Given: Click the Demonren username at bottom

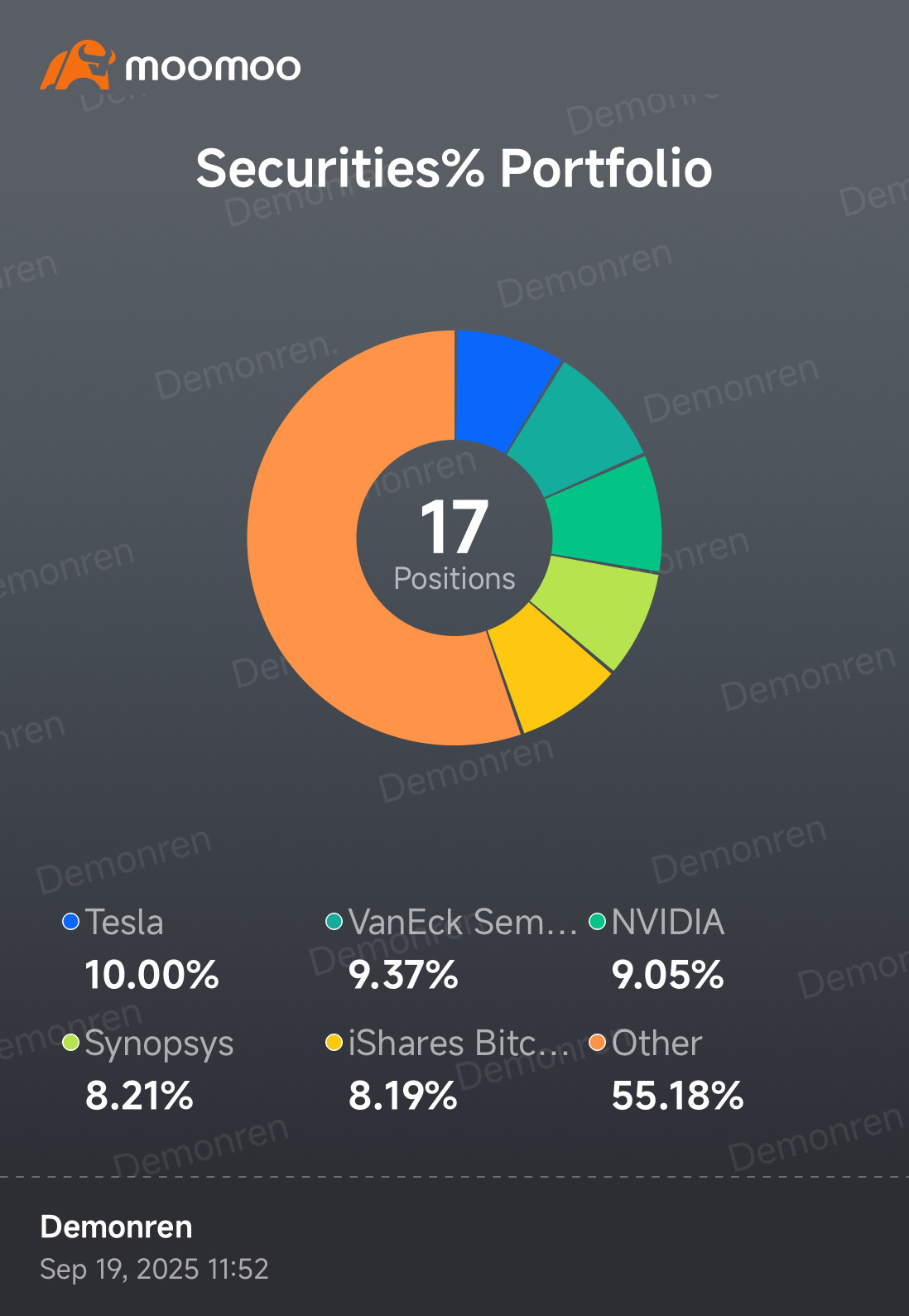Looking at the screenshot, I should click(x=116, y=1227).
